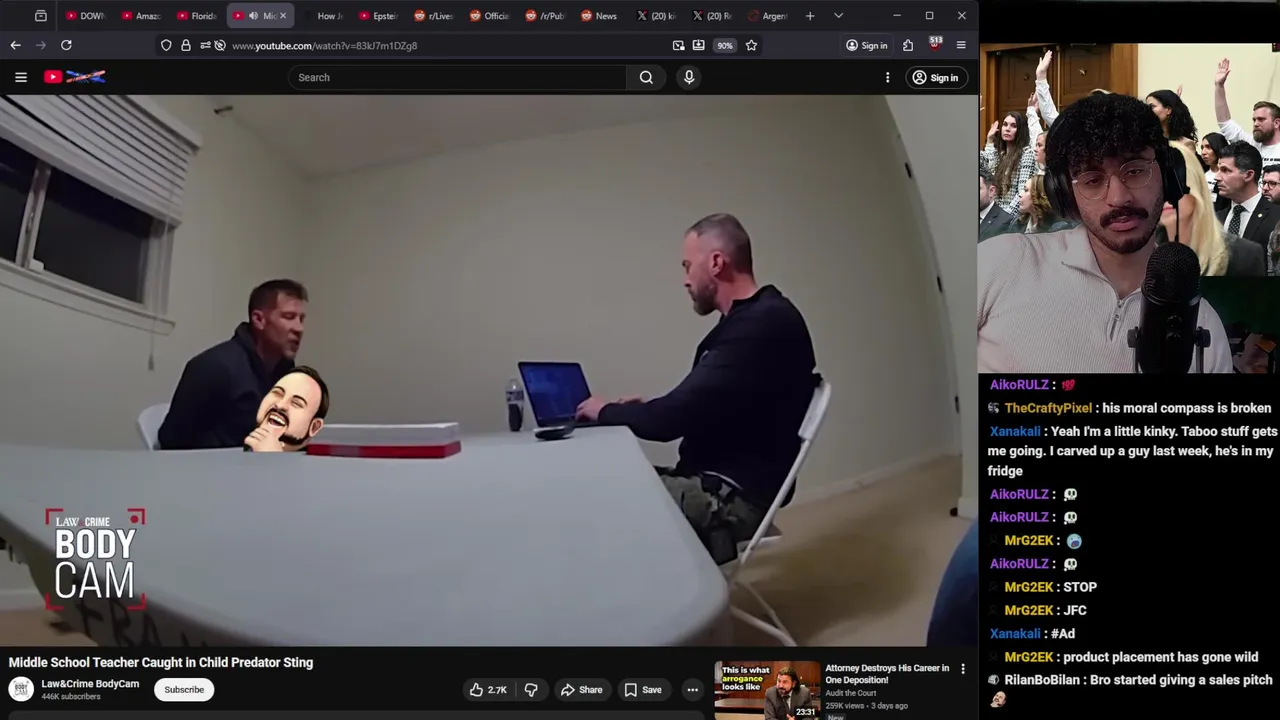Switch to the Epstein tab

[379, 16]
